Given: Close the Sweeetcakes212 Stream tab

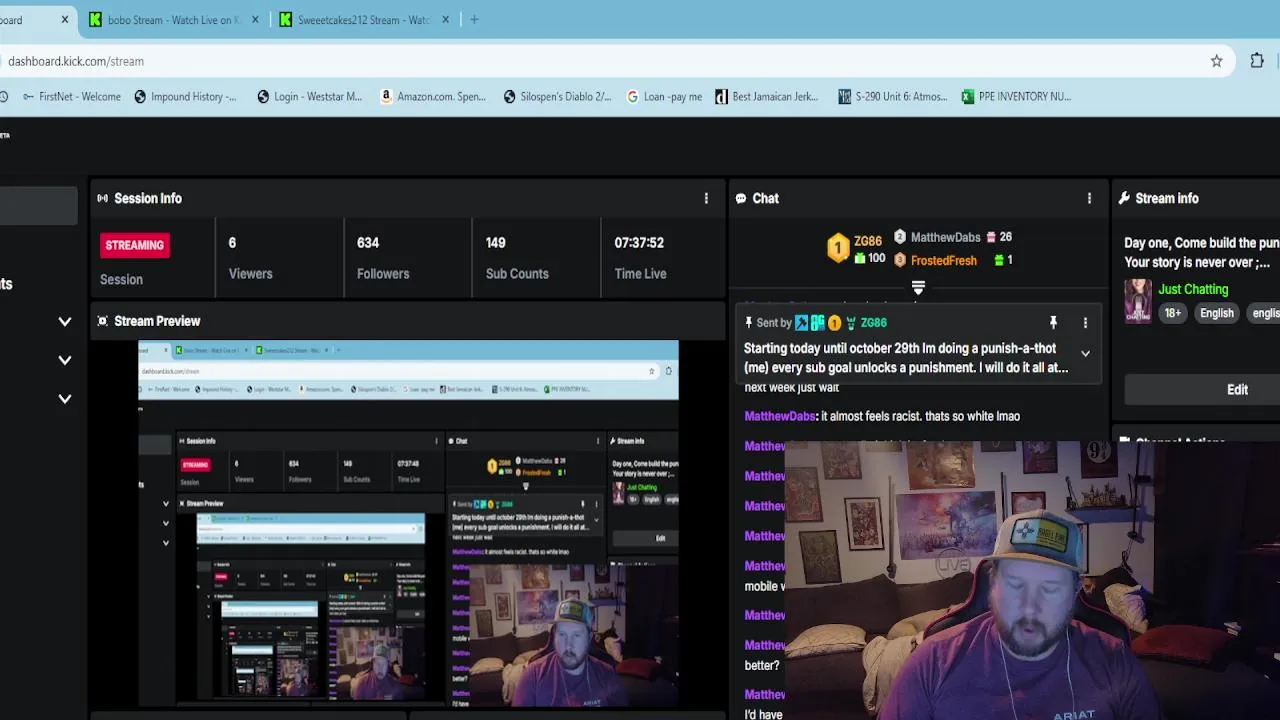Looking at the screenshot, I should [445, 19].
